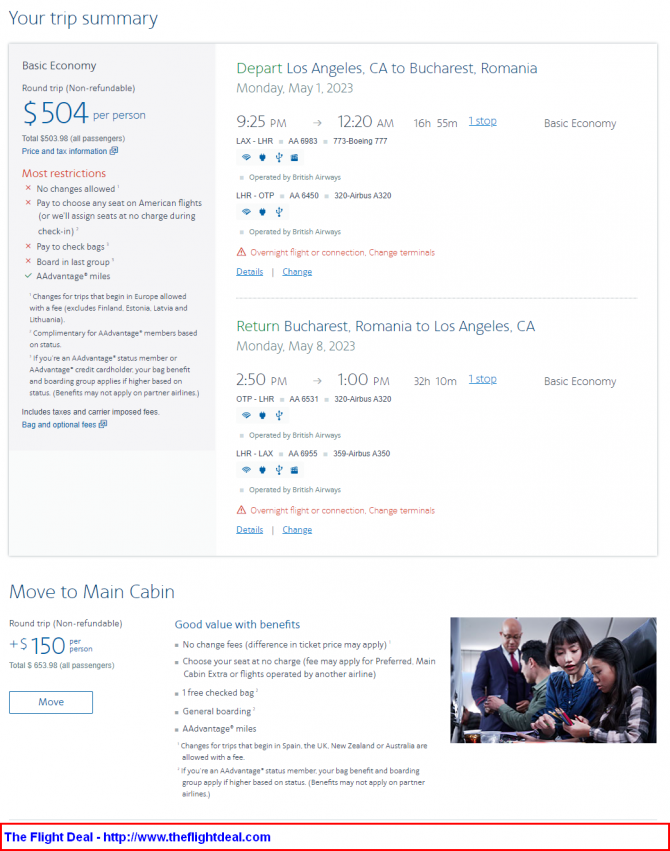Screen dimensions: 670x851
Task: Click the Move button to upgrade to Main Cabin
Action: 51,702
